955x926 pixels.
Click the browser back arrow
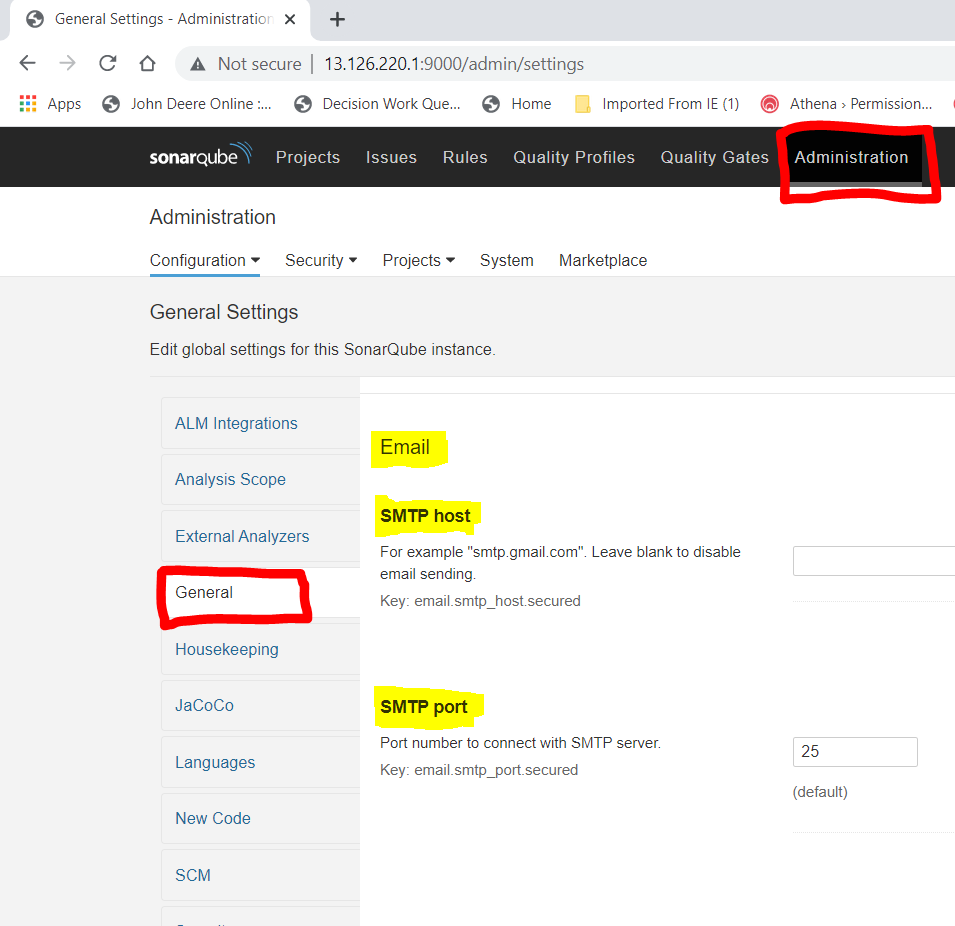tap(27, 64)
